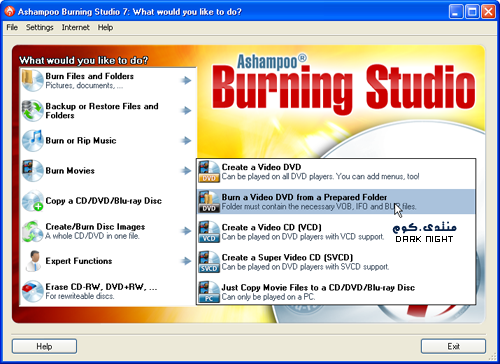Expand the Expert Functions arrow

(x=186, y=261)
